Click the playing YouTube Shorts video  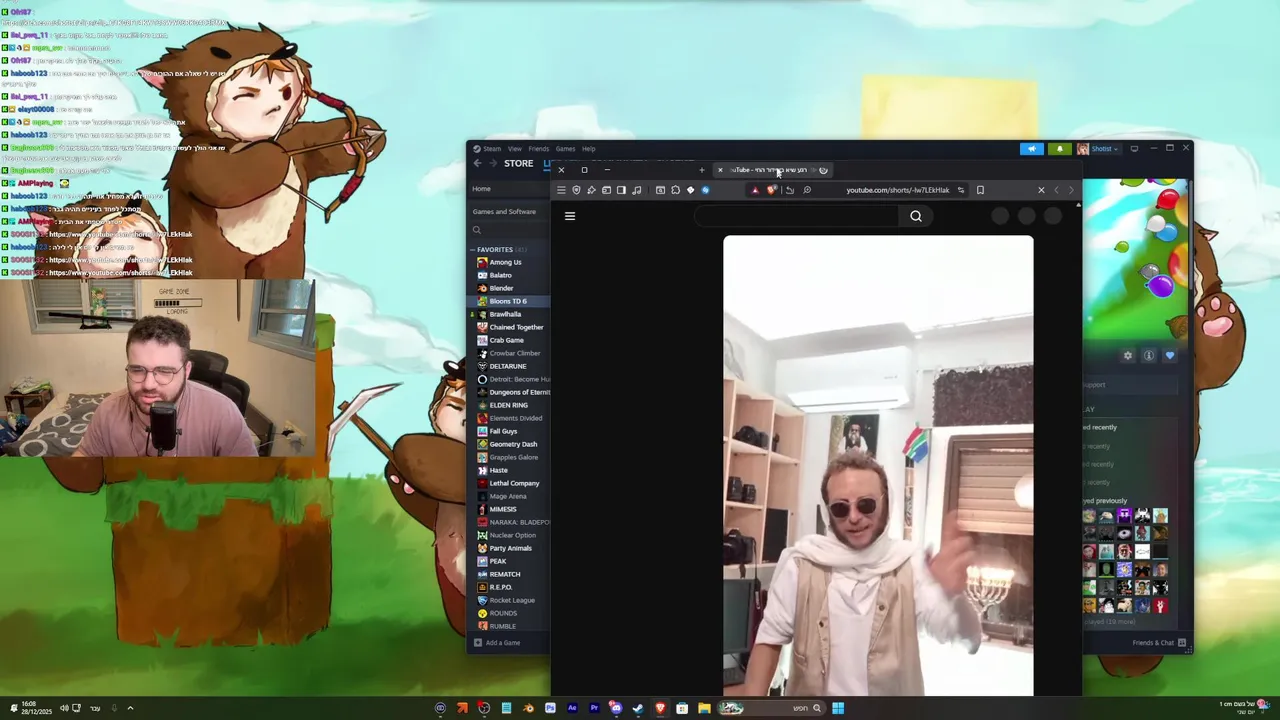click(x=878, y=465)
